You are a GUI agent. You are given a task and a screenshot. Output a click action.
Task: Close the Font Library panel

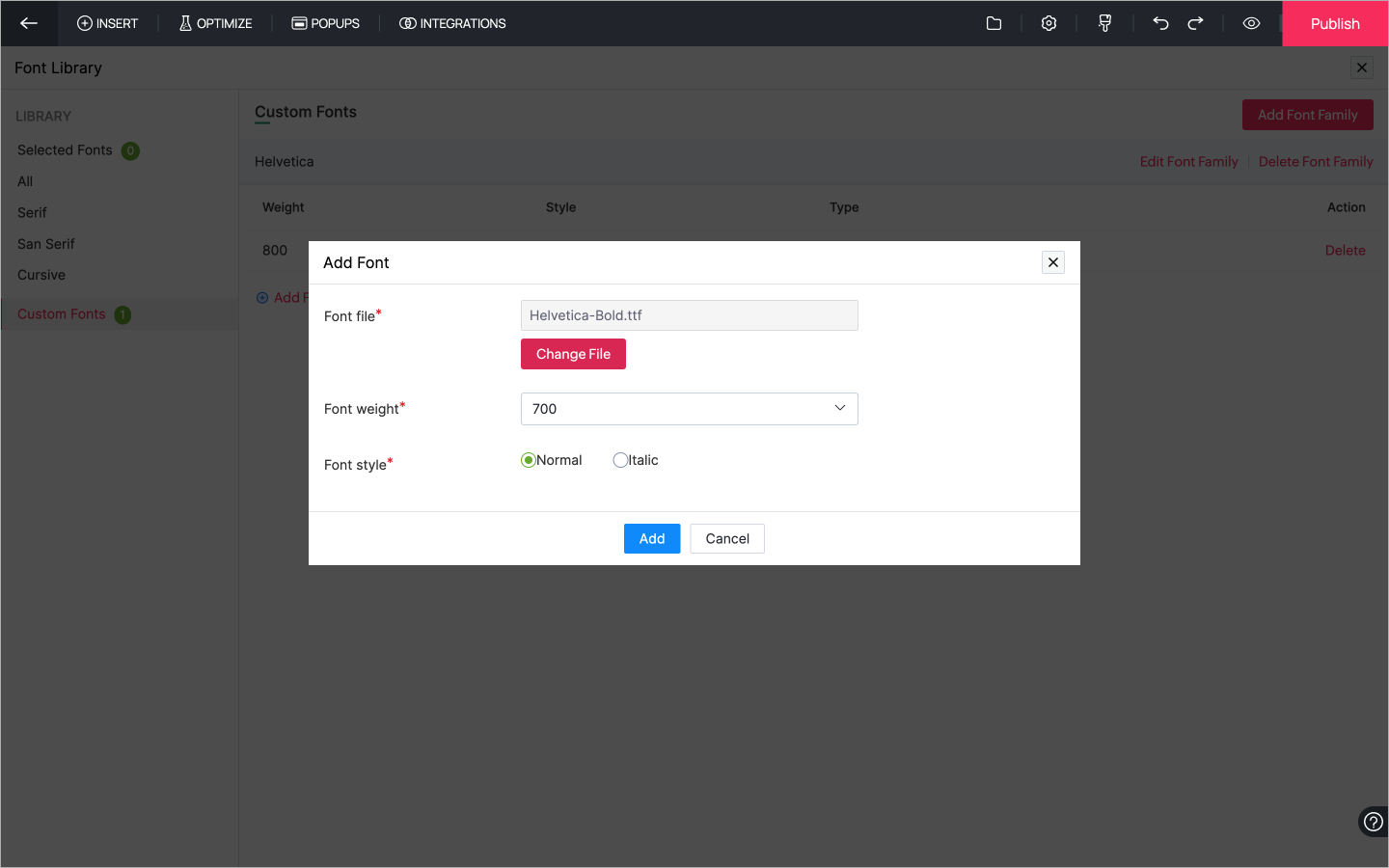click(x=1362, y=68)
